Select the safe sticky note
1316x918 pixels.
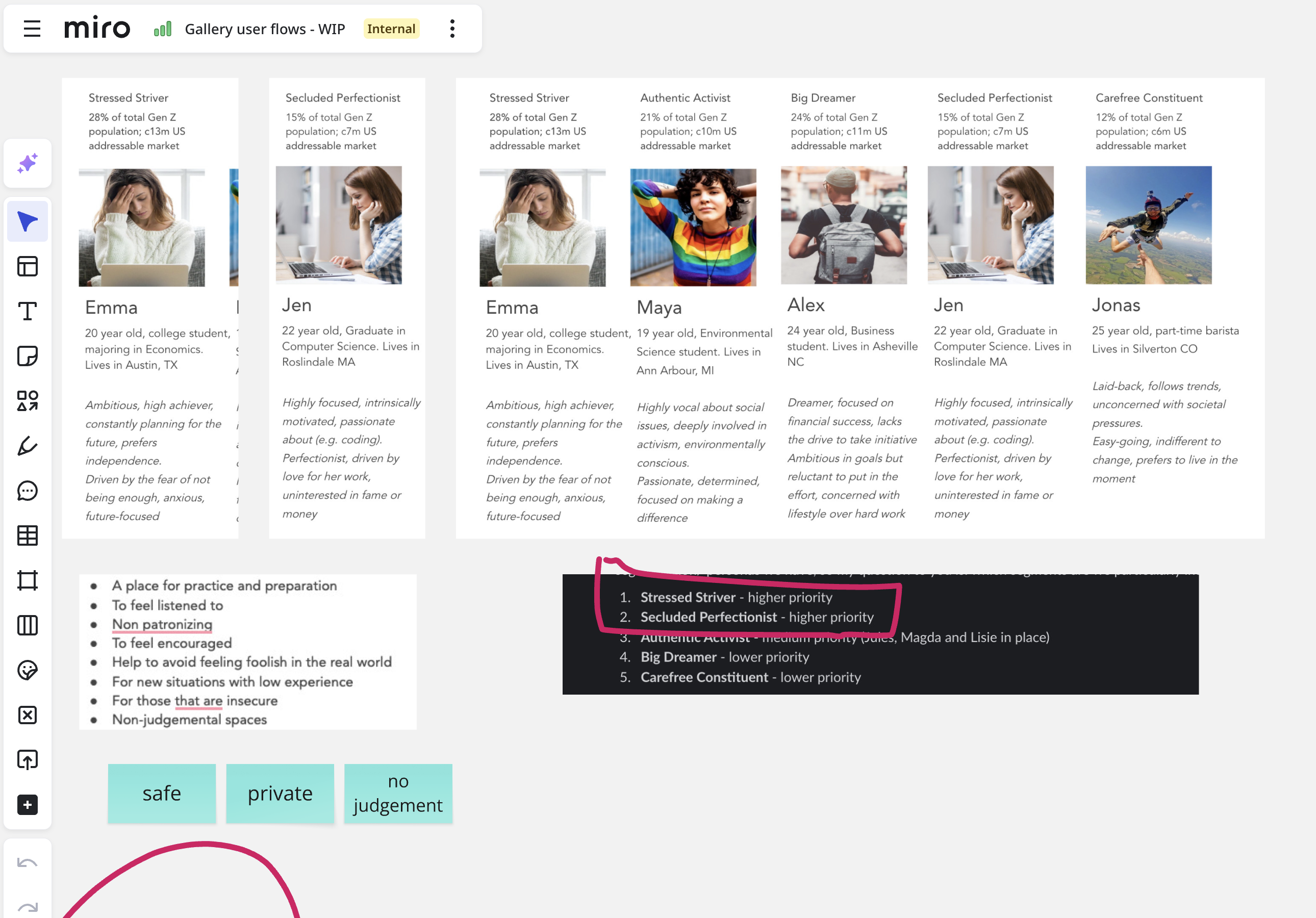pos(162,793)
